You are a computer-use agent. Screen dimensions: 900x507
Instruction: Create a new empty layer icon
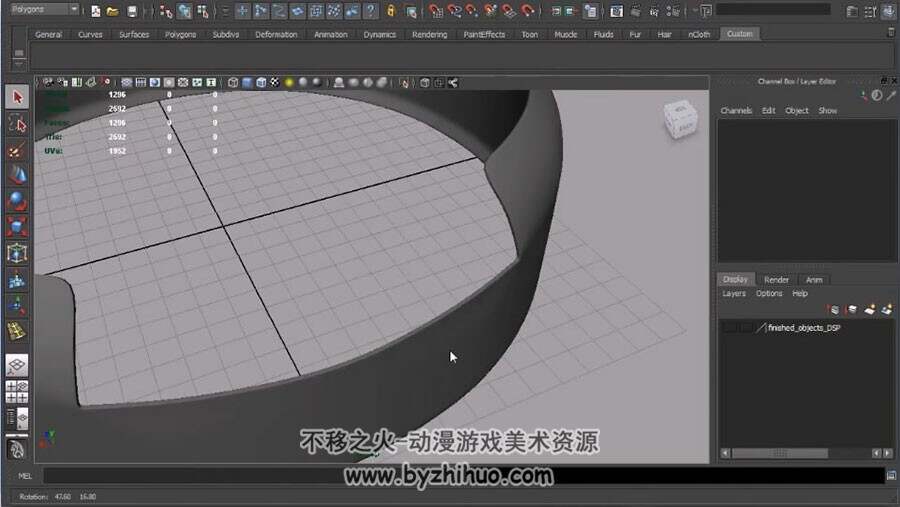870,310
